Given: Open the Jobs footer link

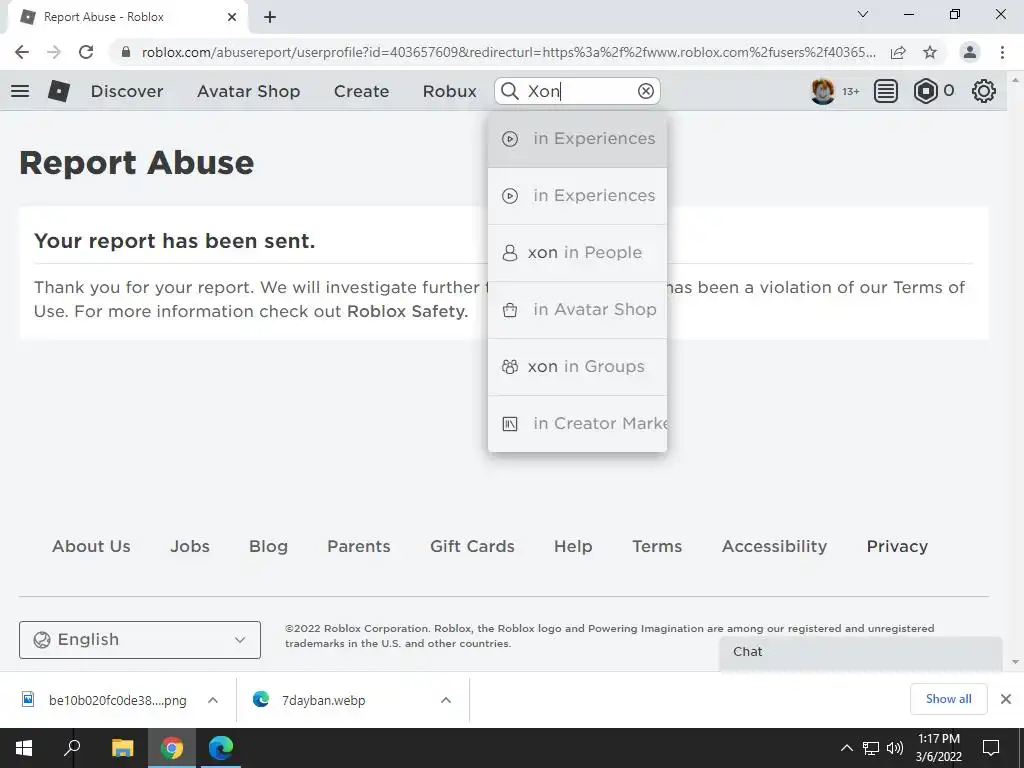Looking at the screenshot, I should [190, 546].
